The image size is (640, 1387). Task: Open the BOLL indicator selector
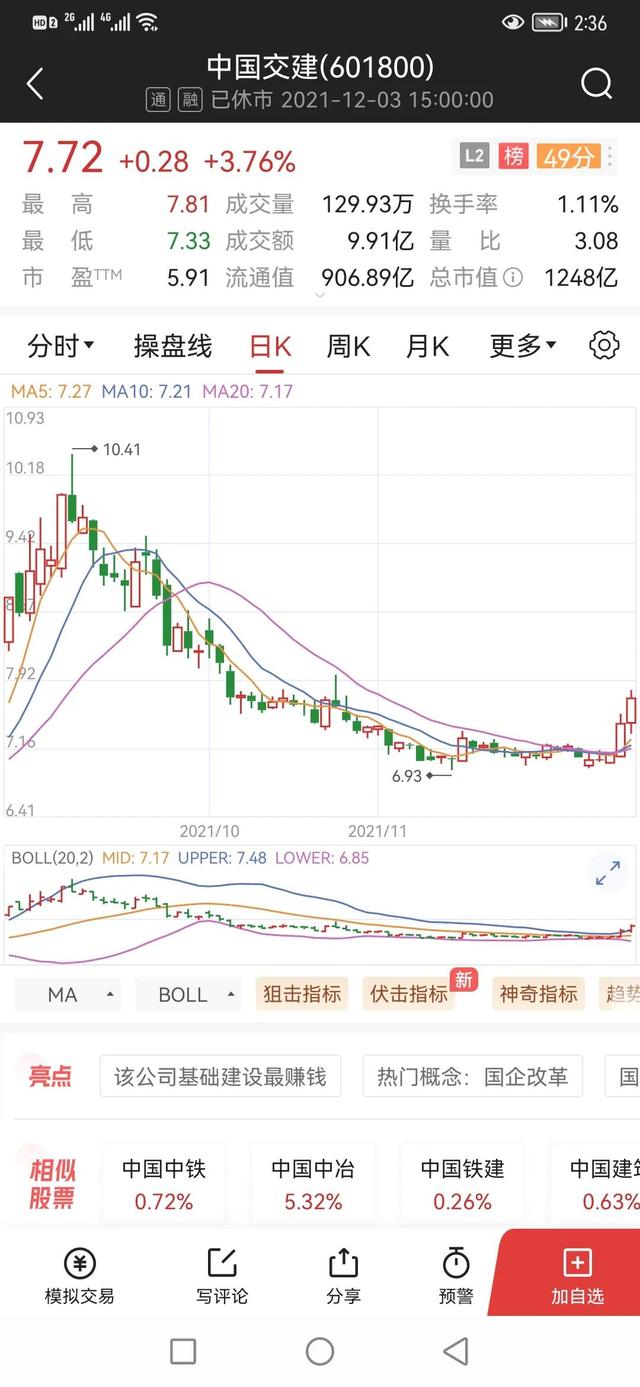(188, 994)
